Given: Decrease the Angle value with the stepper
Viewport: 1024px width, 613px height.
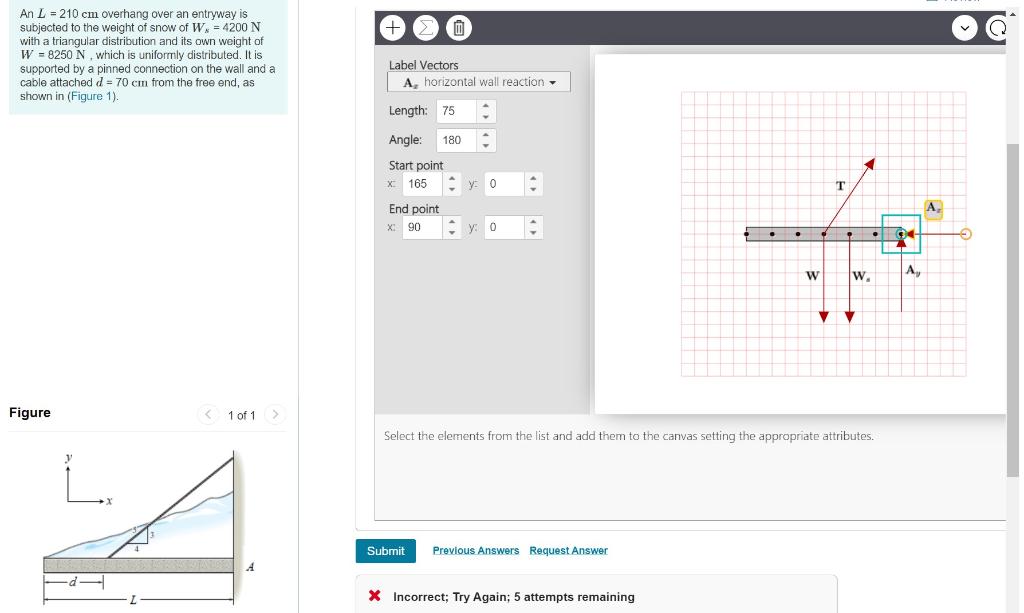Looking at the screenshot, I should [x=486, y=144].
